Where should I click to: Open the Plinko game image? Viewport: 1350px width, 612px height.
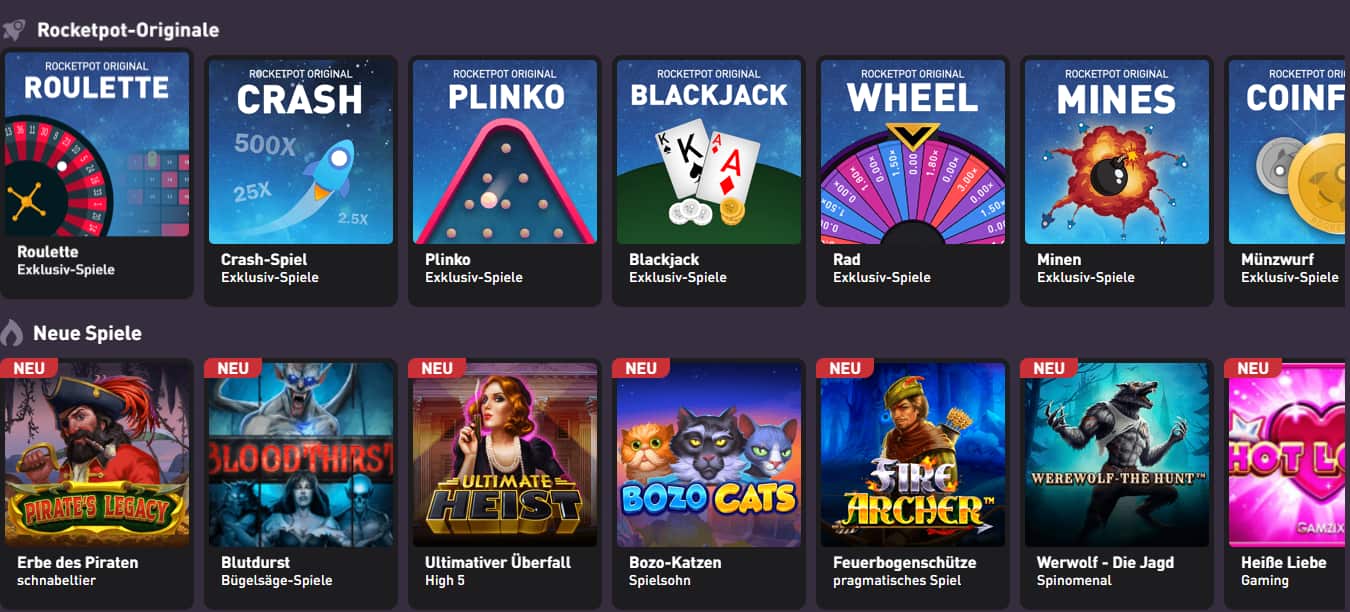tap(505, 152)
